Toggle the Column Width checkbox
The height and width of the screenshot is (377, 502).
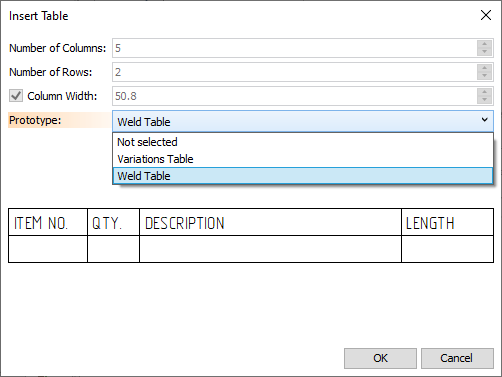click(x=16, y=96)
